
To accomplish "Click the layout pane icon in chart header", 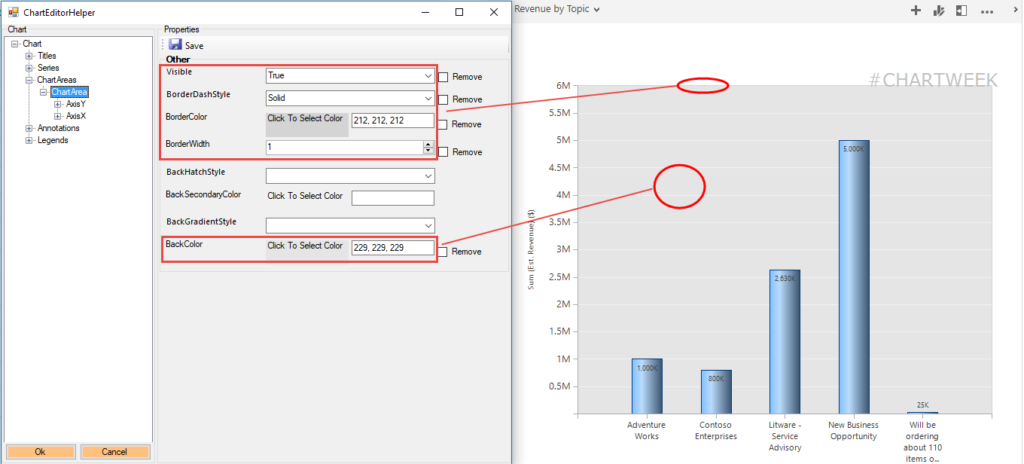I will coord(961,10).
